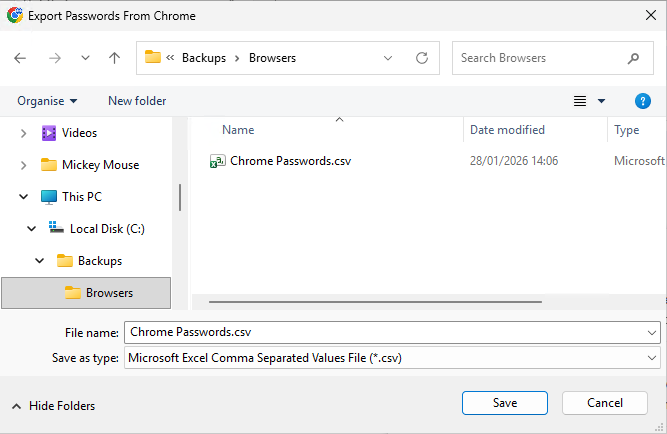The height and width of the screenshot is (434, 667).
Task: Click the CSV file's Excel icon
Action: point(217,161)
